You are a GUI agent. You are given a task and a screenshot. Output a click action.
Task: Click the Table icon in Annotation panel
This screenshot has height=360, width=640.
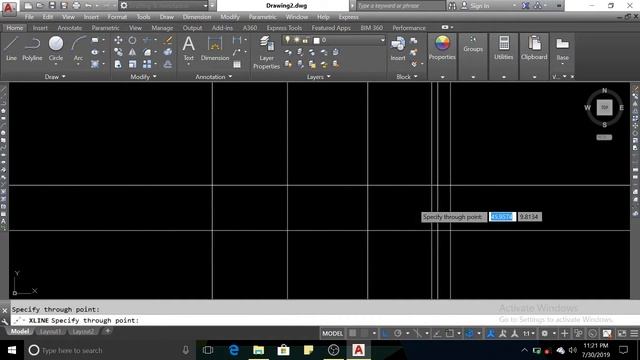tap(237, 64)
